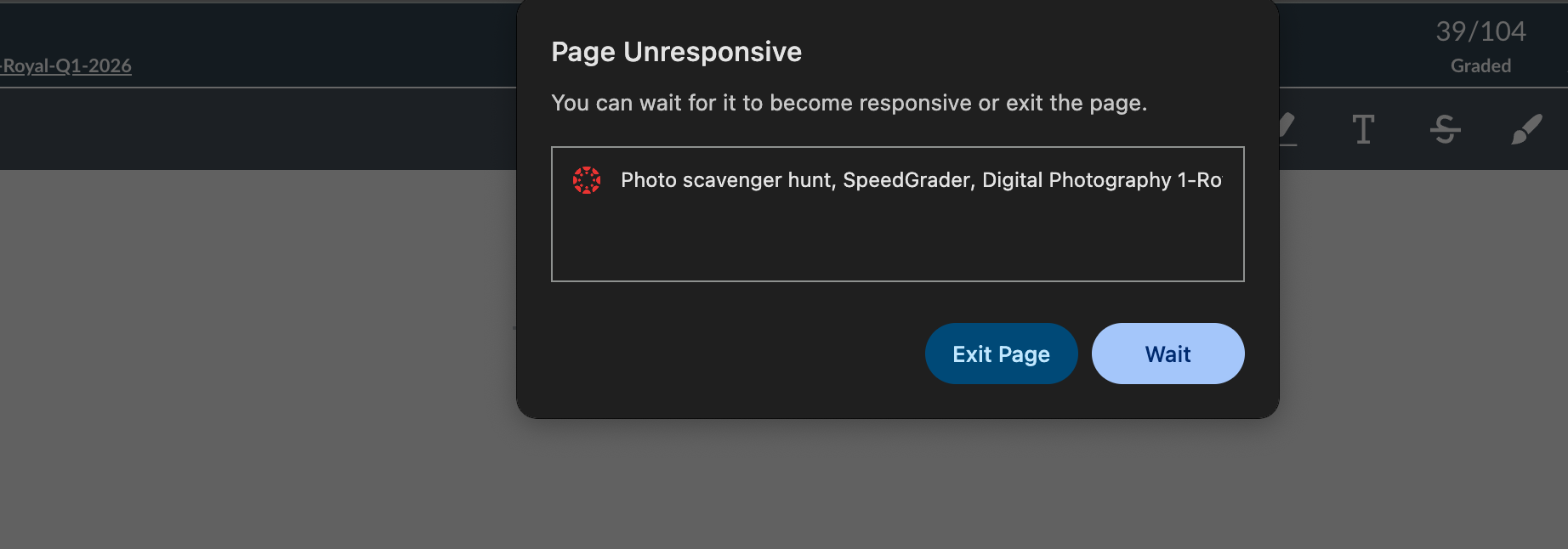Click the gray area right of the dialog

click(x=1420, y=340)
